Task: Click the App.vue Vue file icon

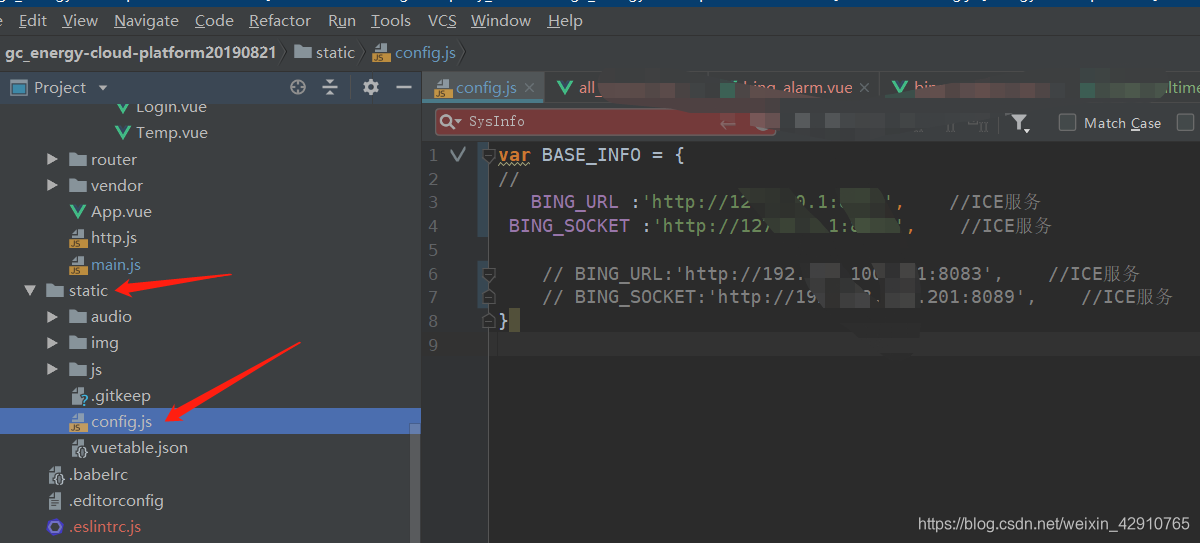Action: [x=78, y=212]
